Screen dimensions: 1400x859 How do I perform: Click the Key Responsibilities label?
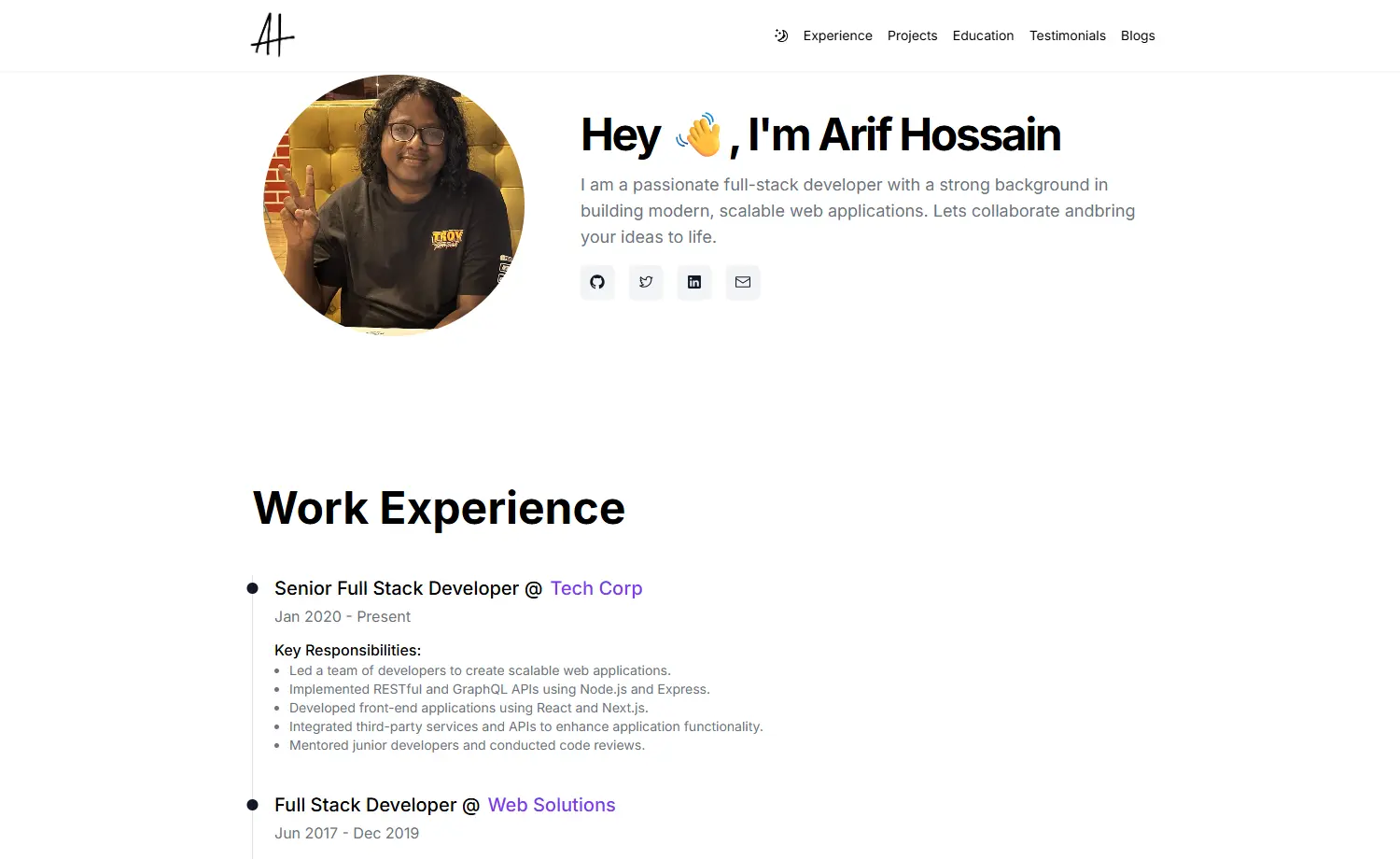pyautogui.click(x=347, y=650)
